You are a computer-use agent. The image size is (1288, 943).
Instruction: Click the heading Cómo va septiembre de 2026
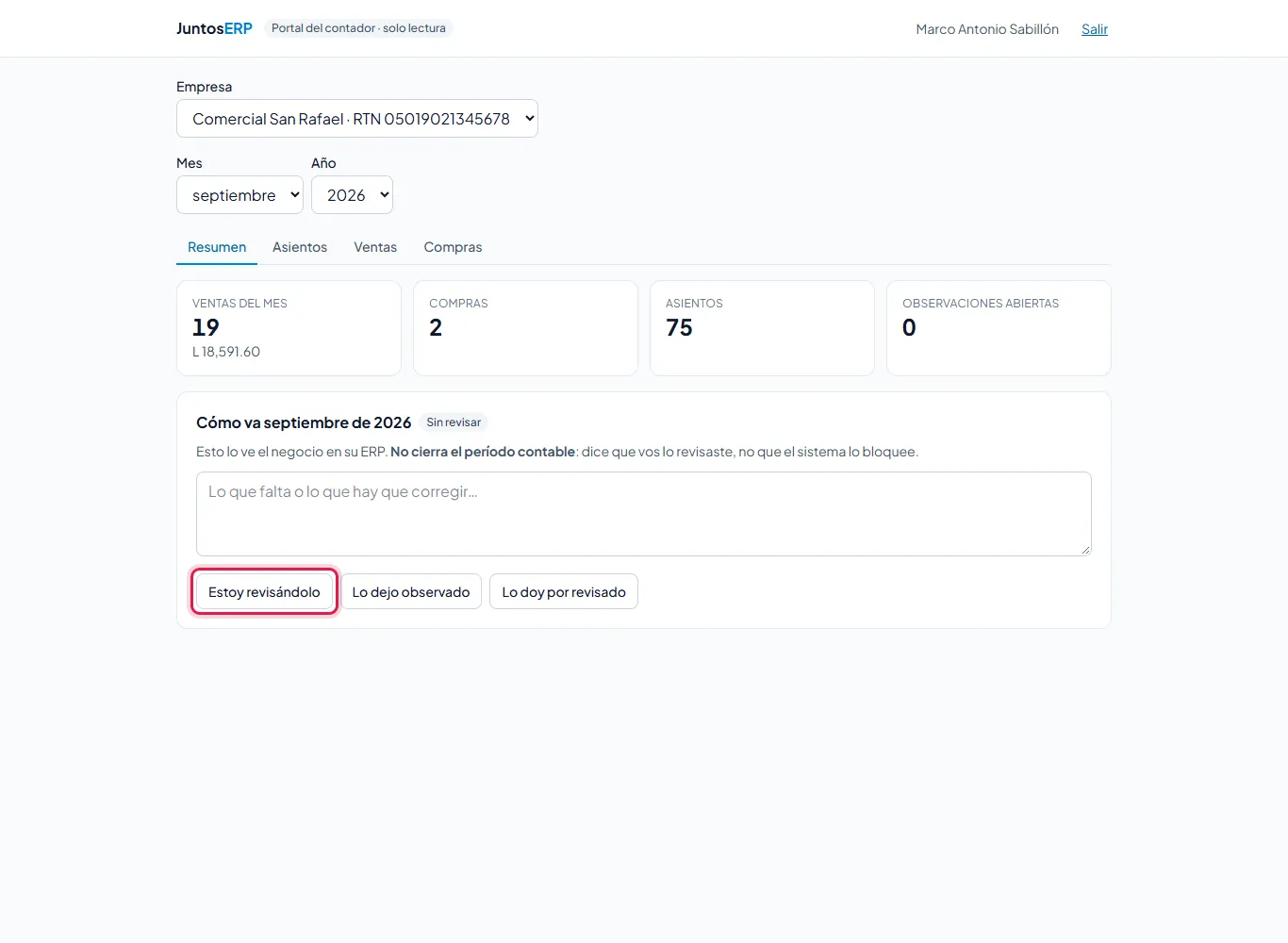coord(304,422)
